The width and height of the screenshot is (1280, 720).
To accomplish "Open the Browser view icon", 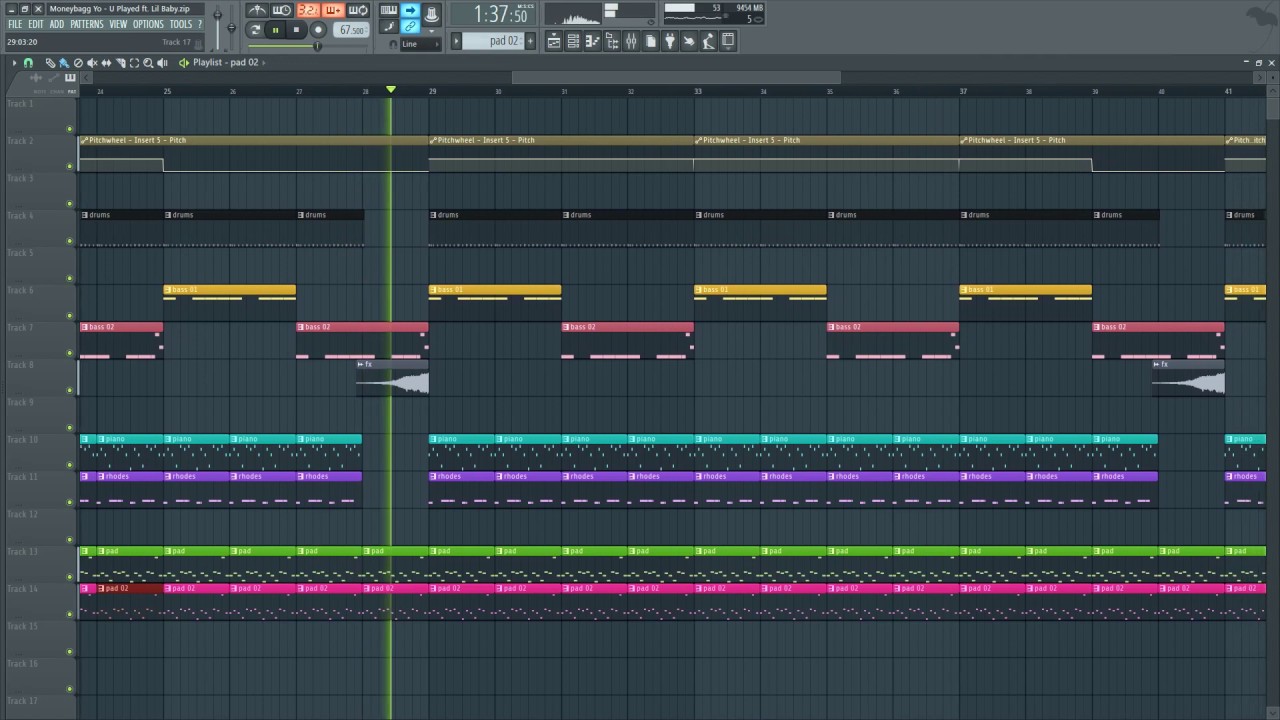I will click(612, 41).
